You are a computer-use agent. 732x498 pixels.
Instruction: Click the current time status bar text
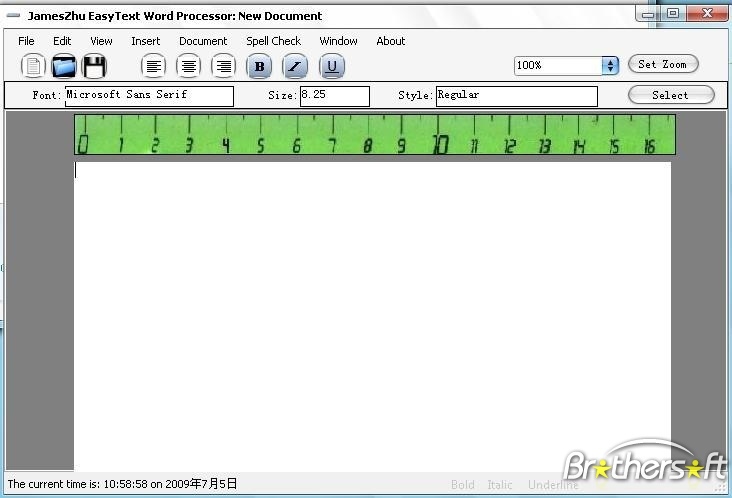coord(122,484)
